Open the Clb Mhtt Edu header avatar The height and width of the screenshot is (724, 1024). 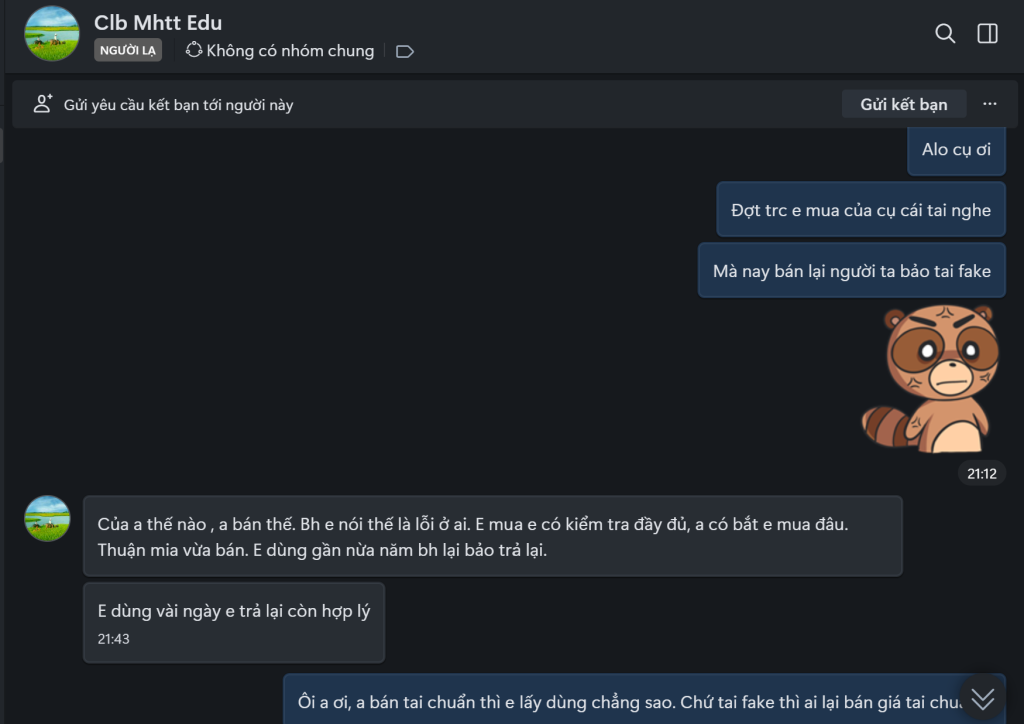coord(52,34)
